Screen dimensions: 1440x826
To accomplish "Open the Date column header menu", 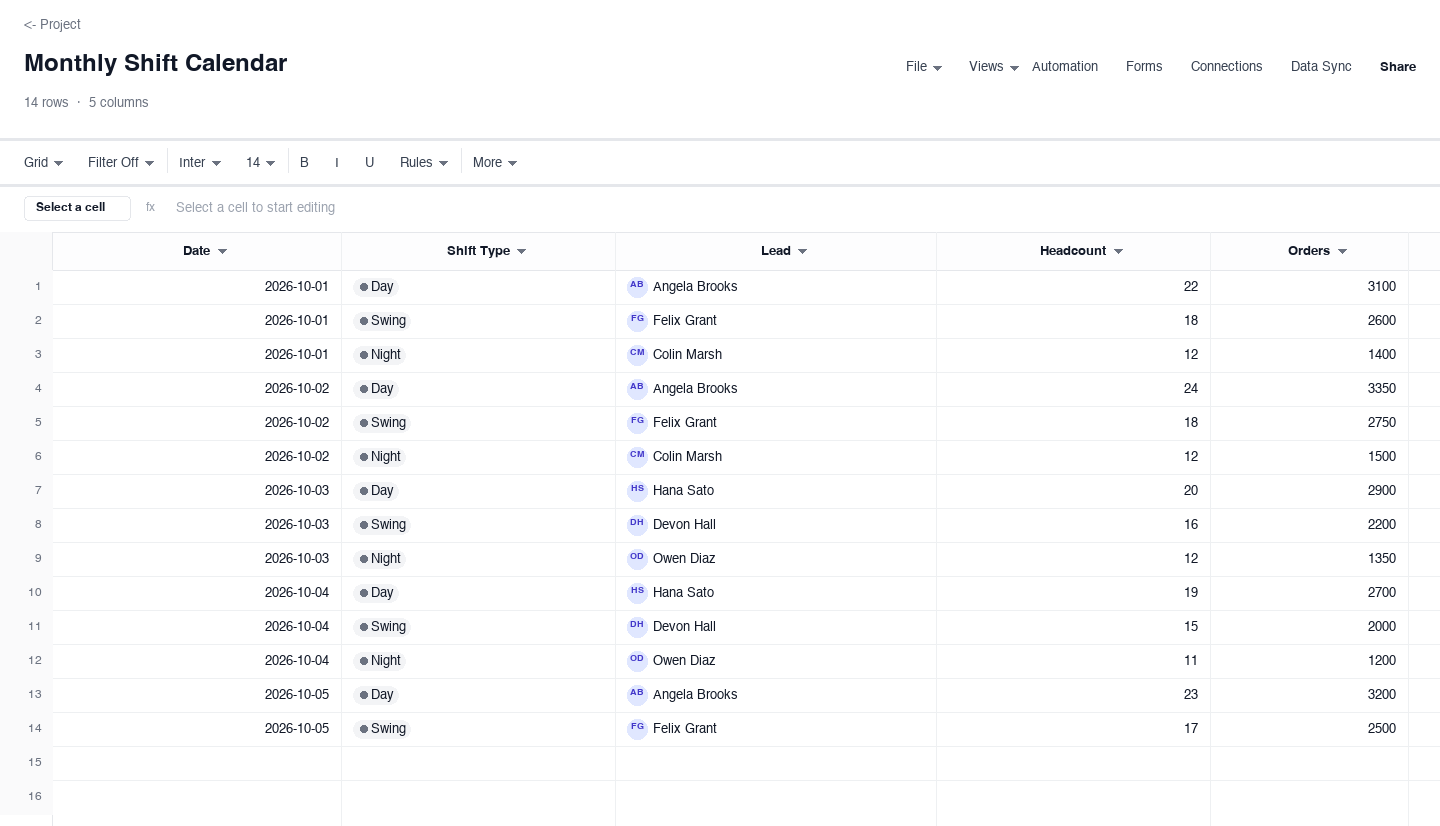I will [222, 251].
